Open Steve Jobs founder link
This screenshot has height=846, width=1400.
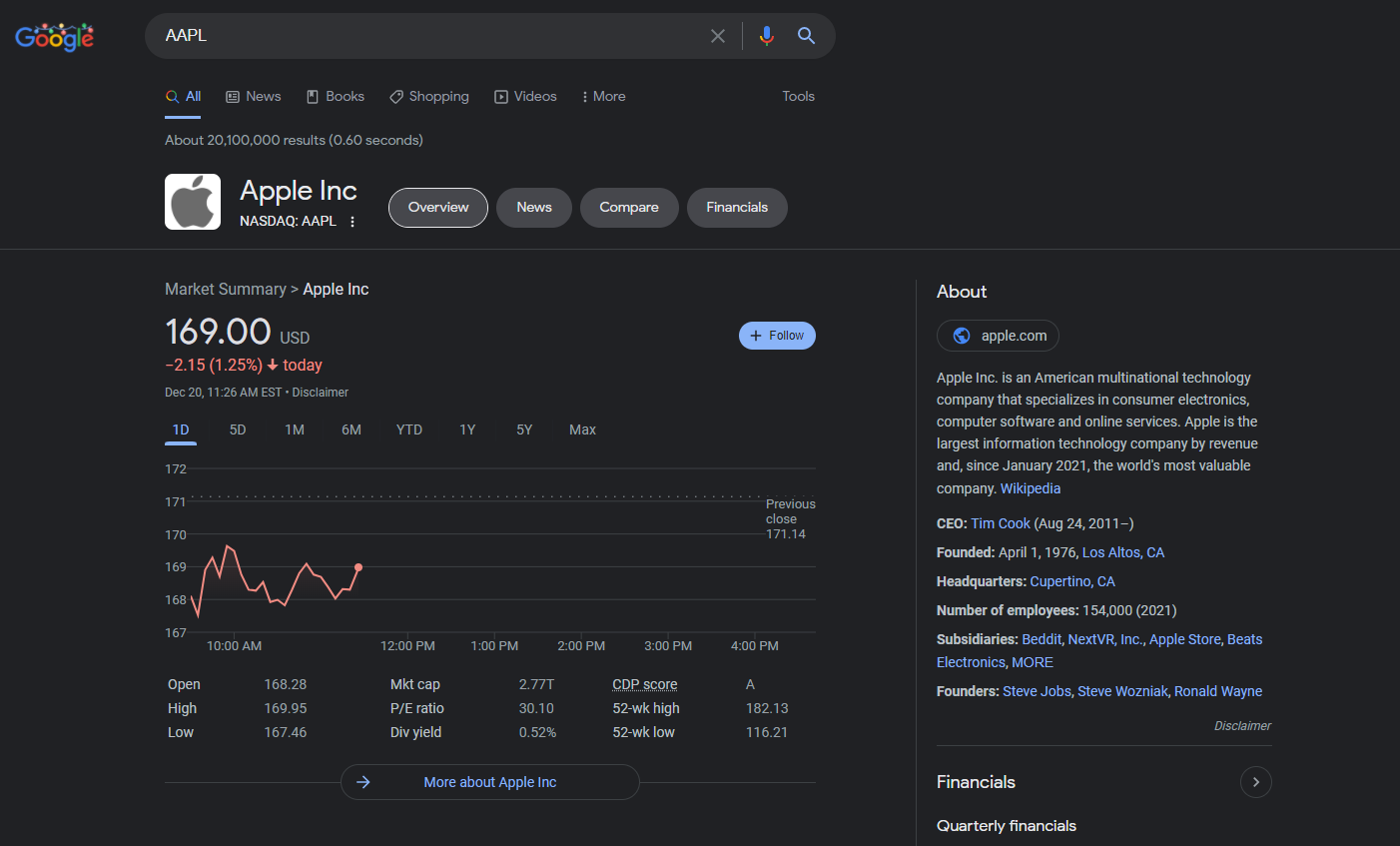click(1037, 691)
